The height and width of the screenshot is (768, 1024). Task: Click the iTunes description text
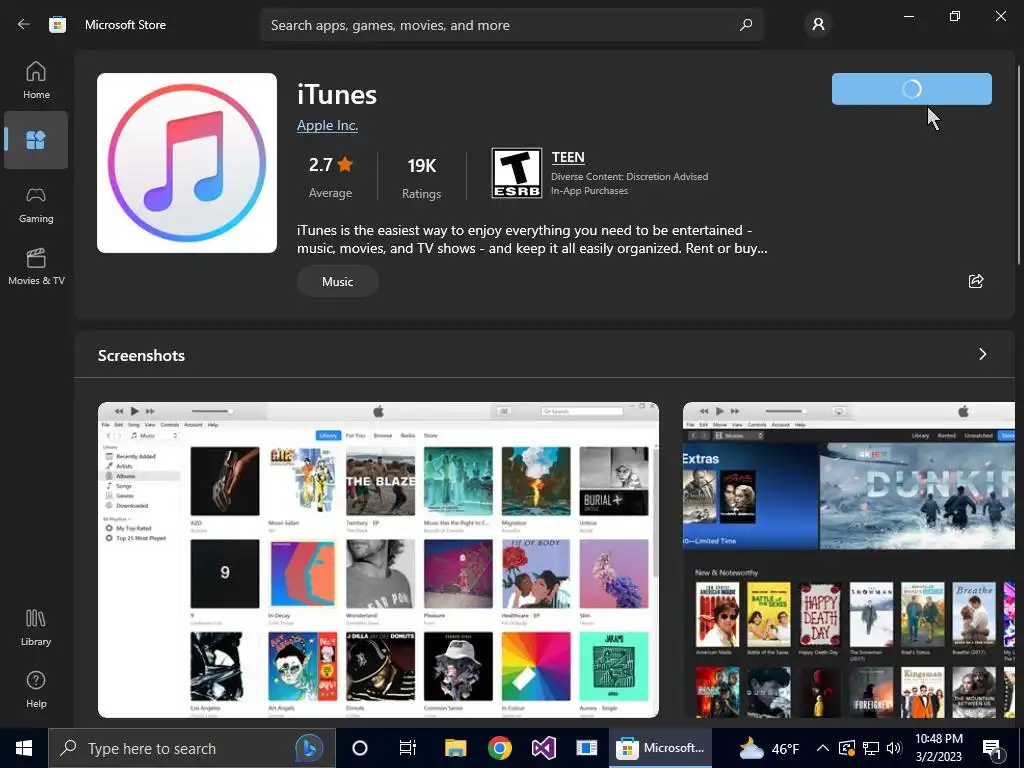(532, 239)
